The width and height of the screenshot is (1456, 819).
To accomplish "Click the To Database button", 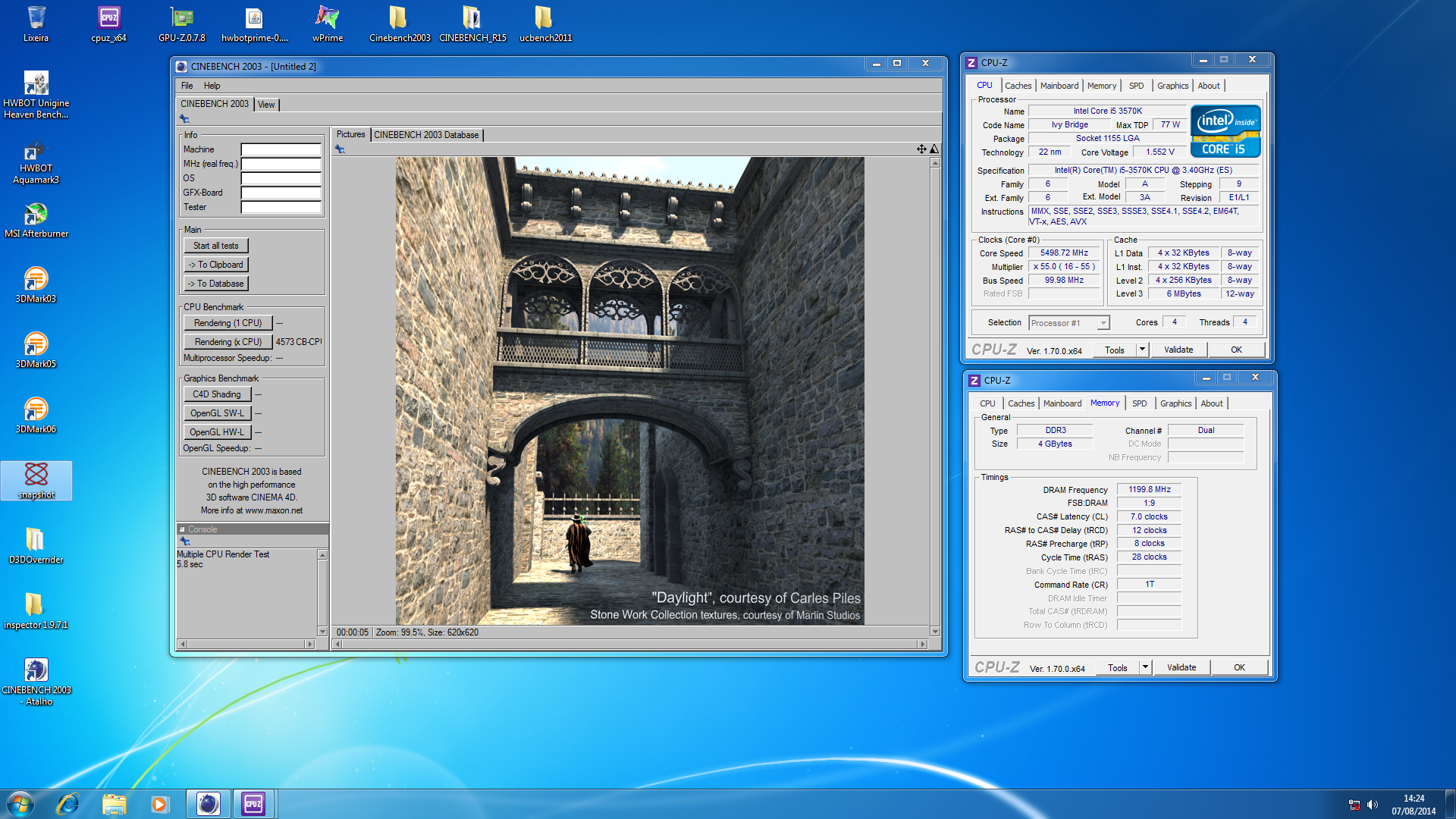I will pos(215,284).
